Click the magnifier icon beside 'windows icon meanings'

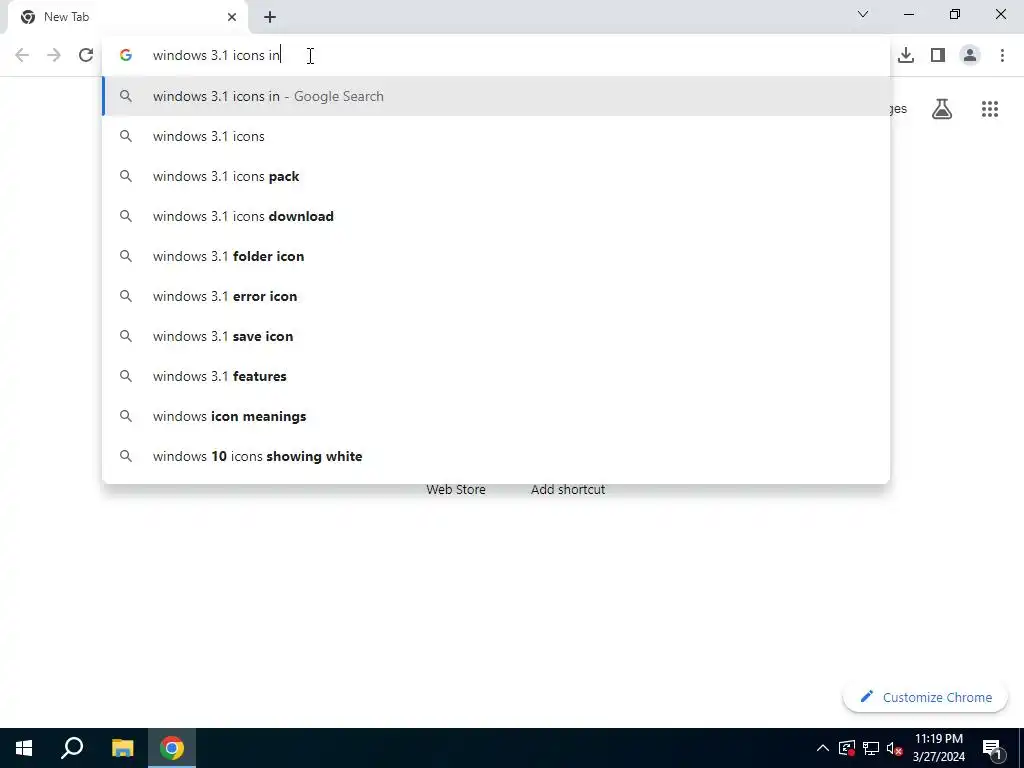[x=126, y=416]
